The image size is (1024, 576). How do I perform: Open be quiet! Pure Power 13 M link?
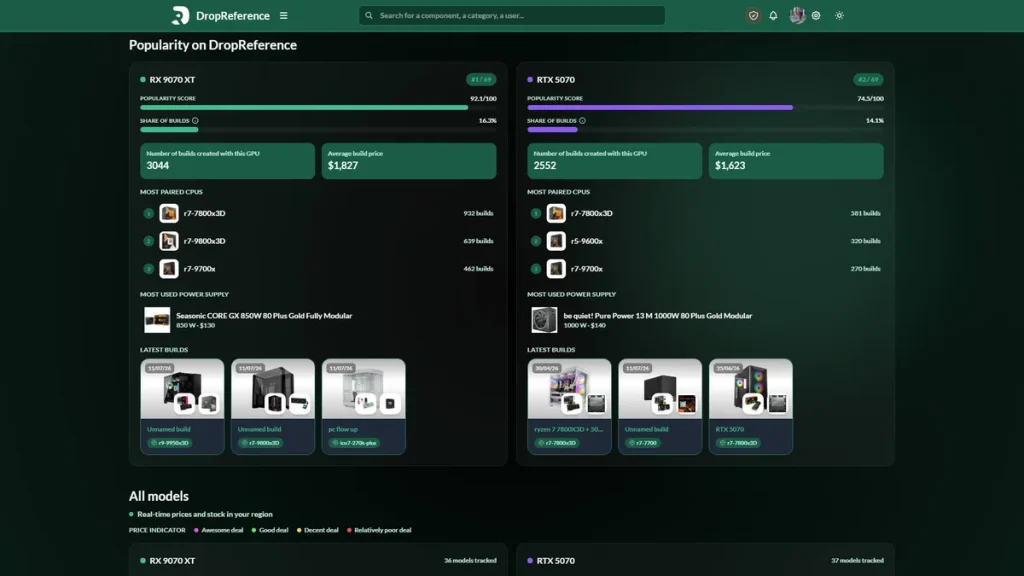658,315
